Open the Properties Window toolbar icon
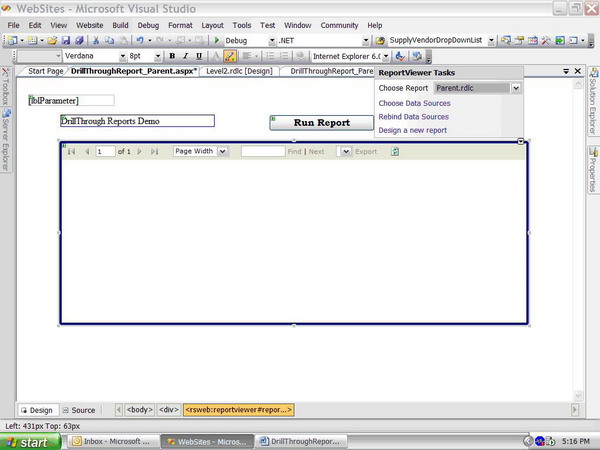The width and height of the screenshot is (600, 450). (519, 41)
